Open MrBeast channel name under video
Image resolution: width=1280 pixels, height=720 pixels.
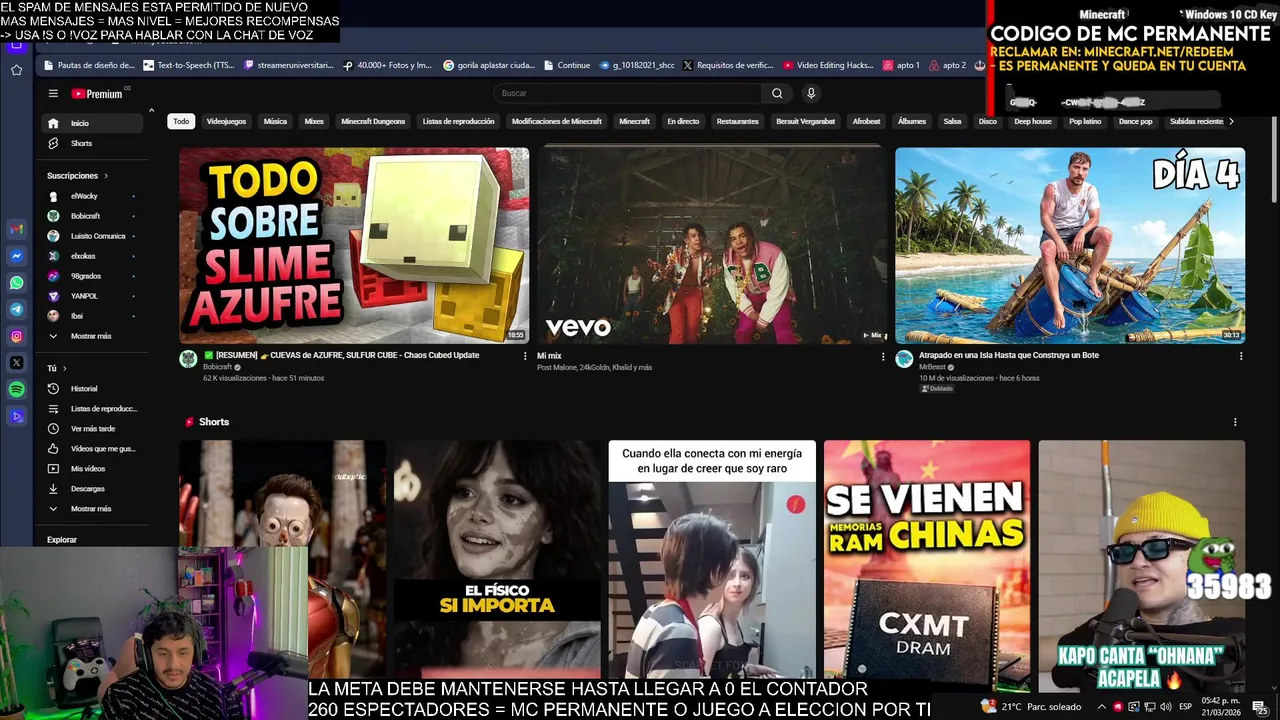[932, 367]
